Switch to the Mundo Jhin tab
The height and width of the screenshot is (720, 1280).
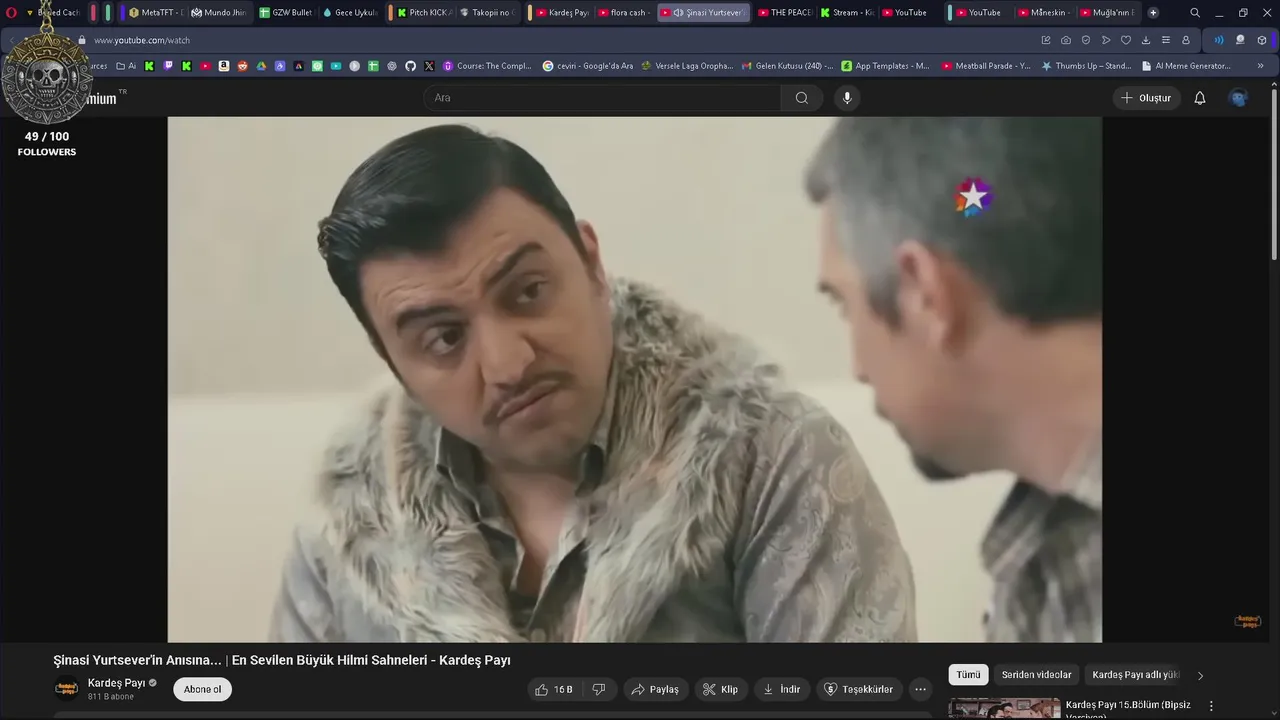coord(218,13)
